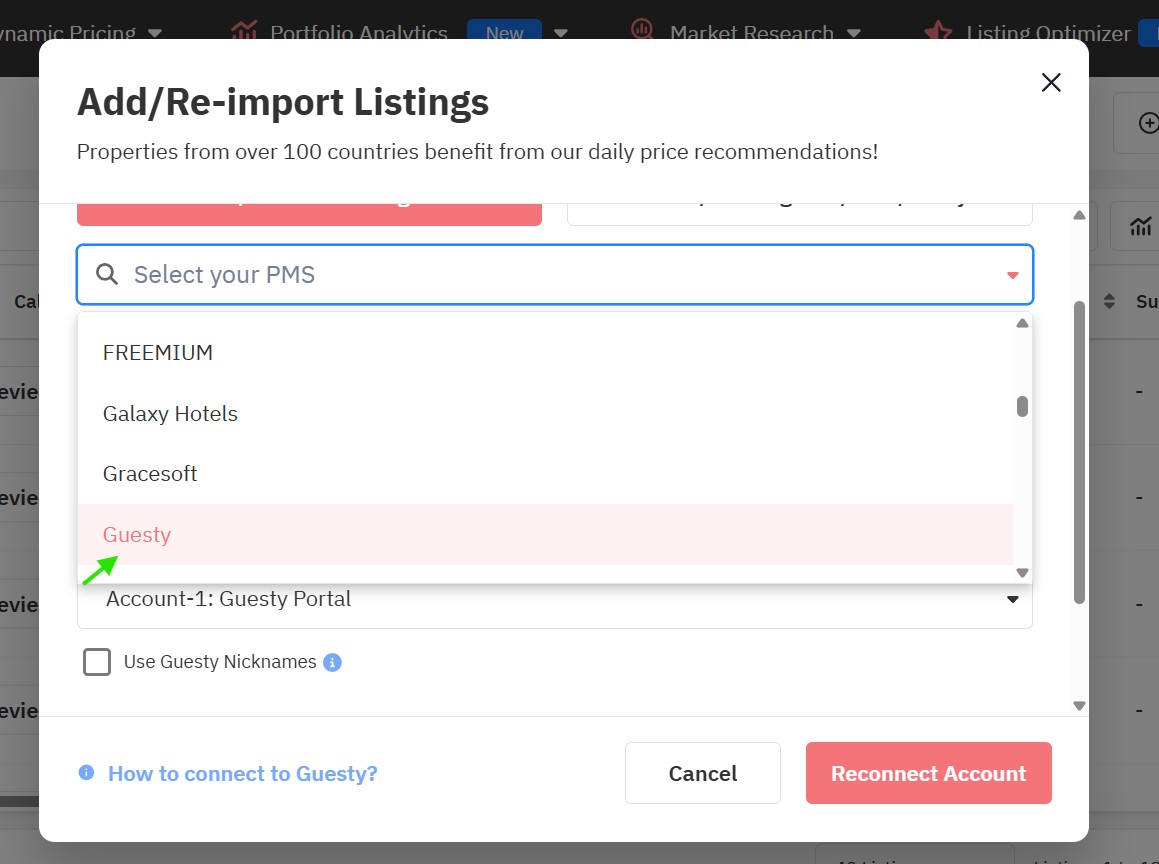Close the Add/Re-import Listings dialog
This screenshot has height=864, width=1159.
[x=1050, y=83]
